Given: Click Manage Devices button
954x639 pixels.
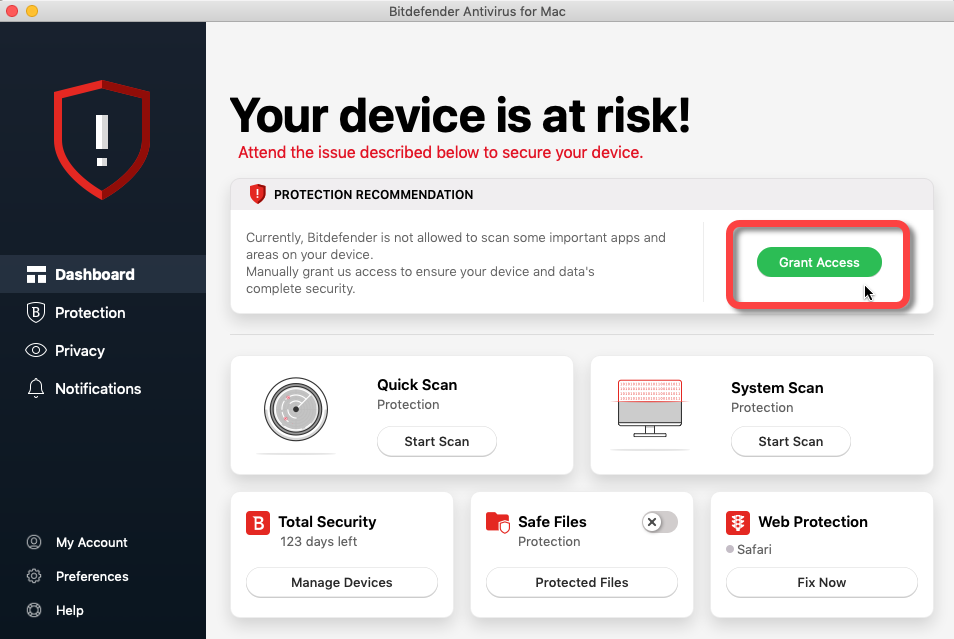Looking at the screenshot, I should pos(341,582).
